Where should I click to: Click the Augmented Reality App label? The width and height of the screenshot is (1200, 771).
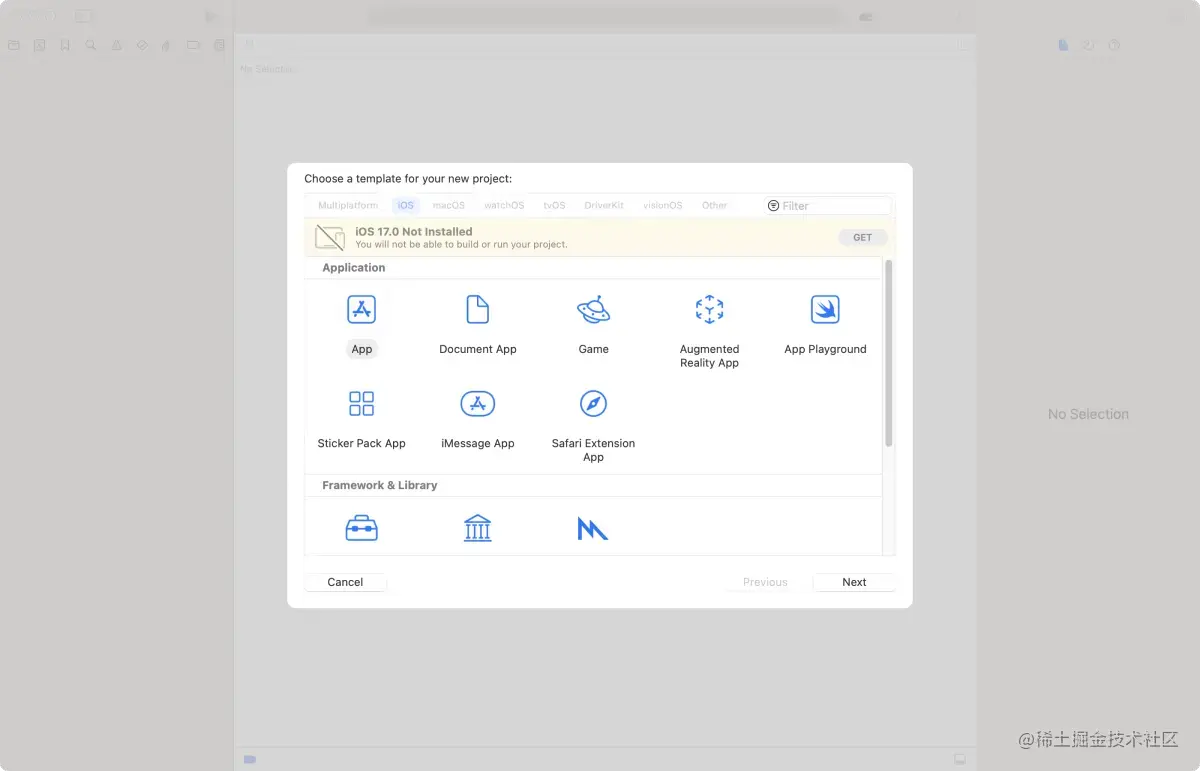[709, 356]
